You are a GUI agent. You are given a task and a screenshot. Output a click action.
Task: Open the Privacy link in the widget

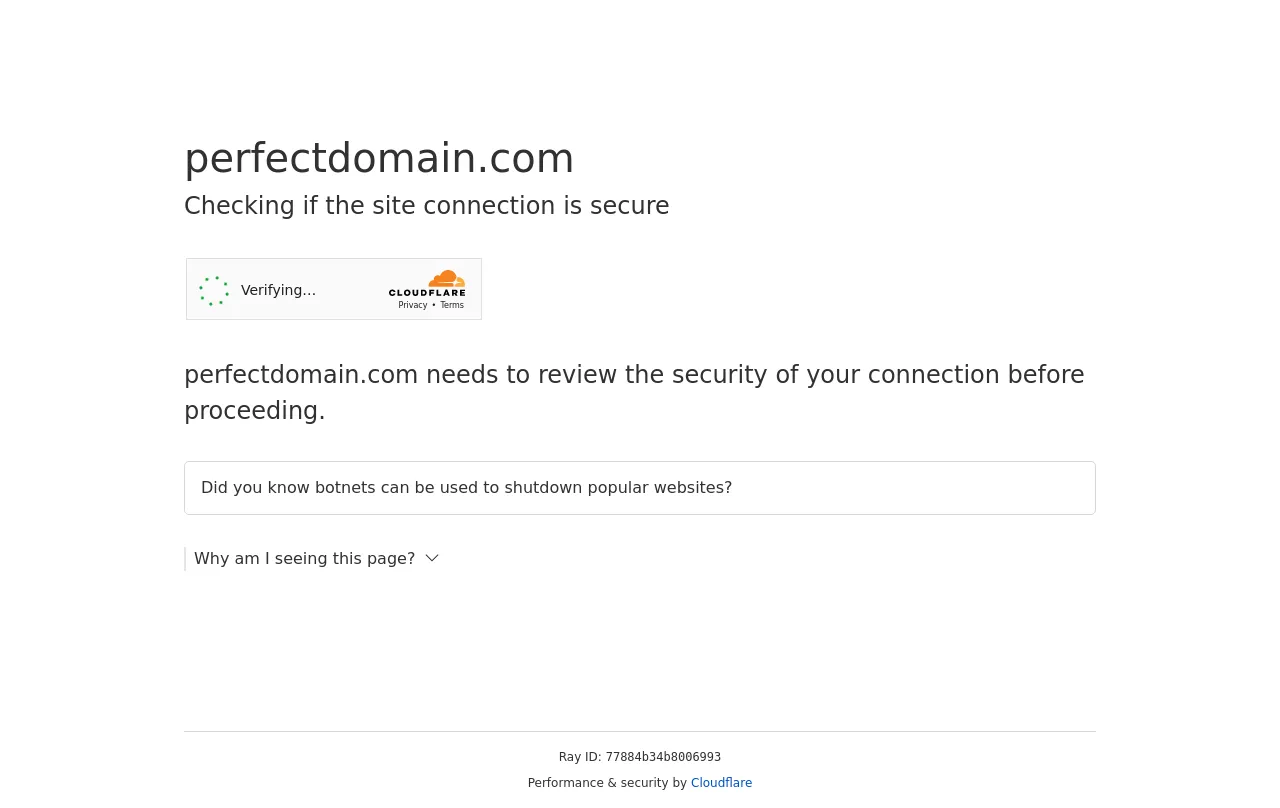[412, 305]
